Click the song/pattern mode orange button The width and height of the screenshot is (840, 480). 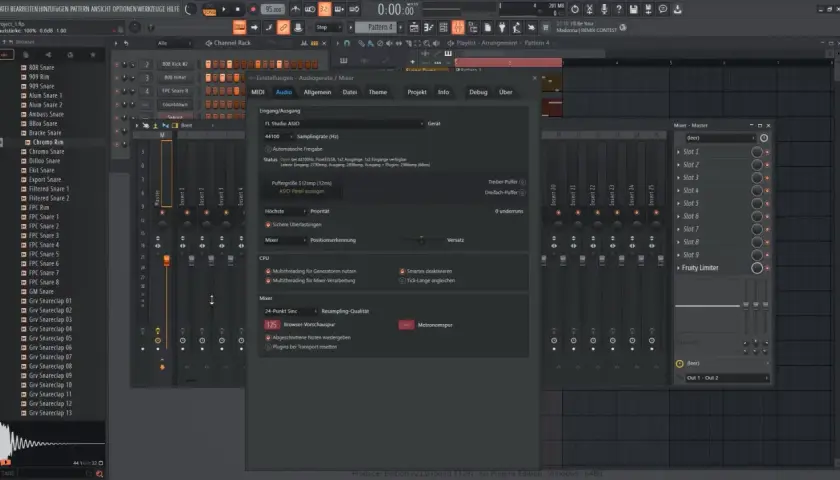(x=209, y=10)
